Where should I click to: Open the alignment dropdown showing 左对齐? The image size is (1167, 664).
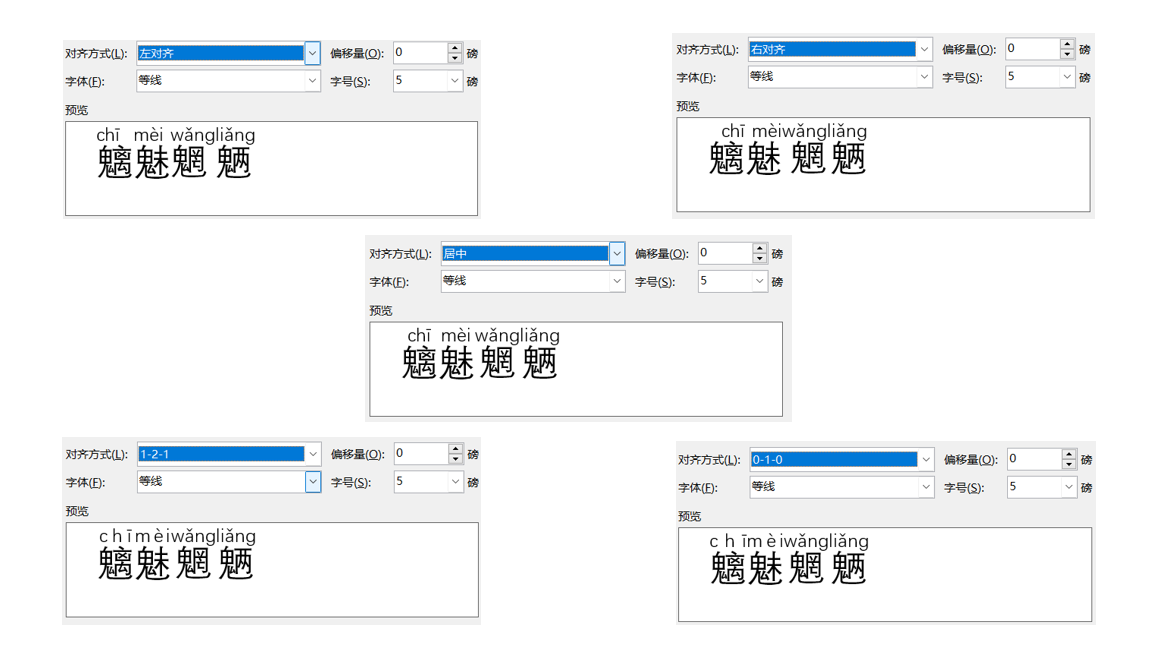(x=313, y=53)
